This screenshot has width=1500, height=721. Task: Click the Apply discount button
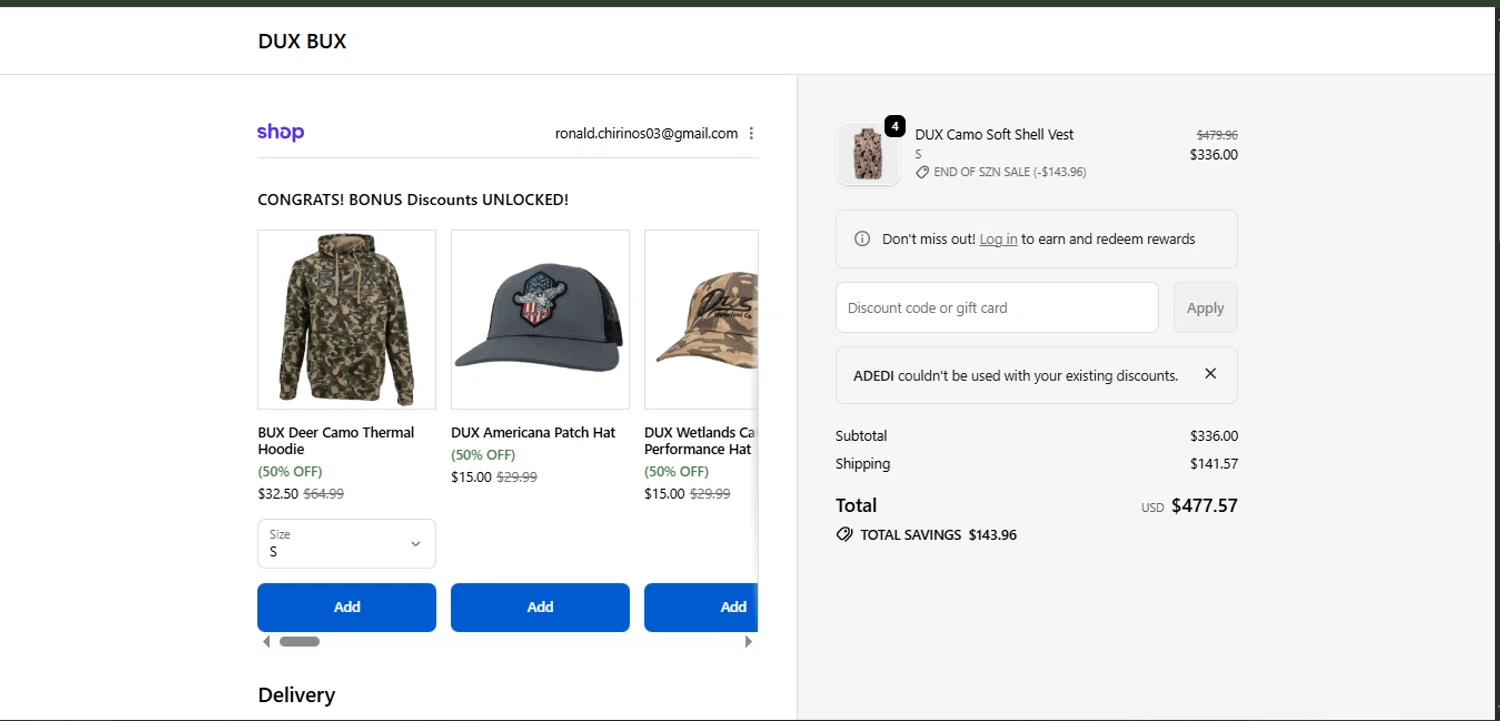[x=1205, y=308]
